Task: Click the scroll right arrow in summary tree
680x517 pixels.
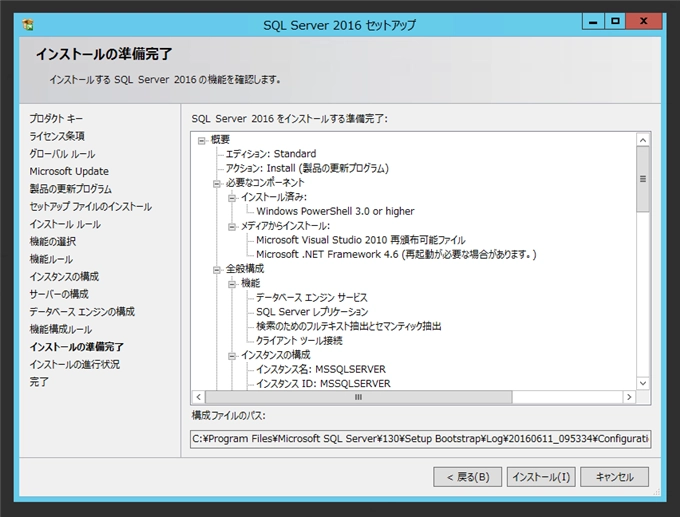Action: point(629,397)
